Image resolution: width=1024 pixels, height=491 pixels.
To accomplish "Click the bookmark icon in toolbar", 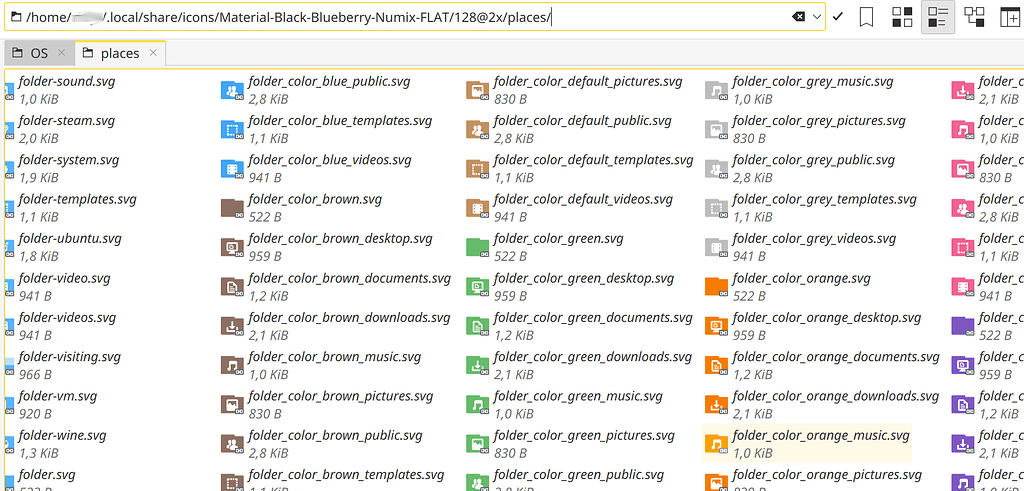I will [x=867, y=17].
